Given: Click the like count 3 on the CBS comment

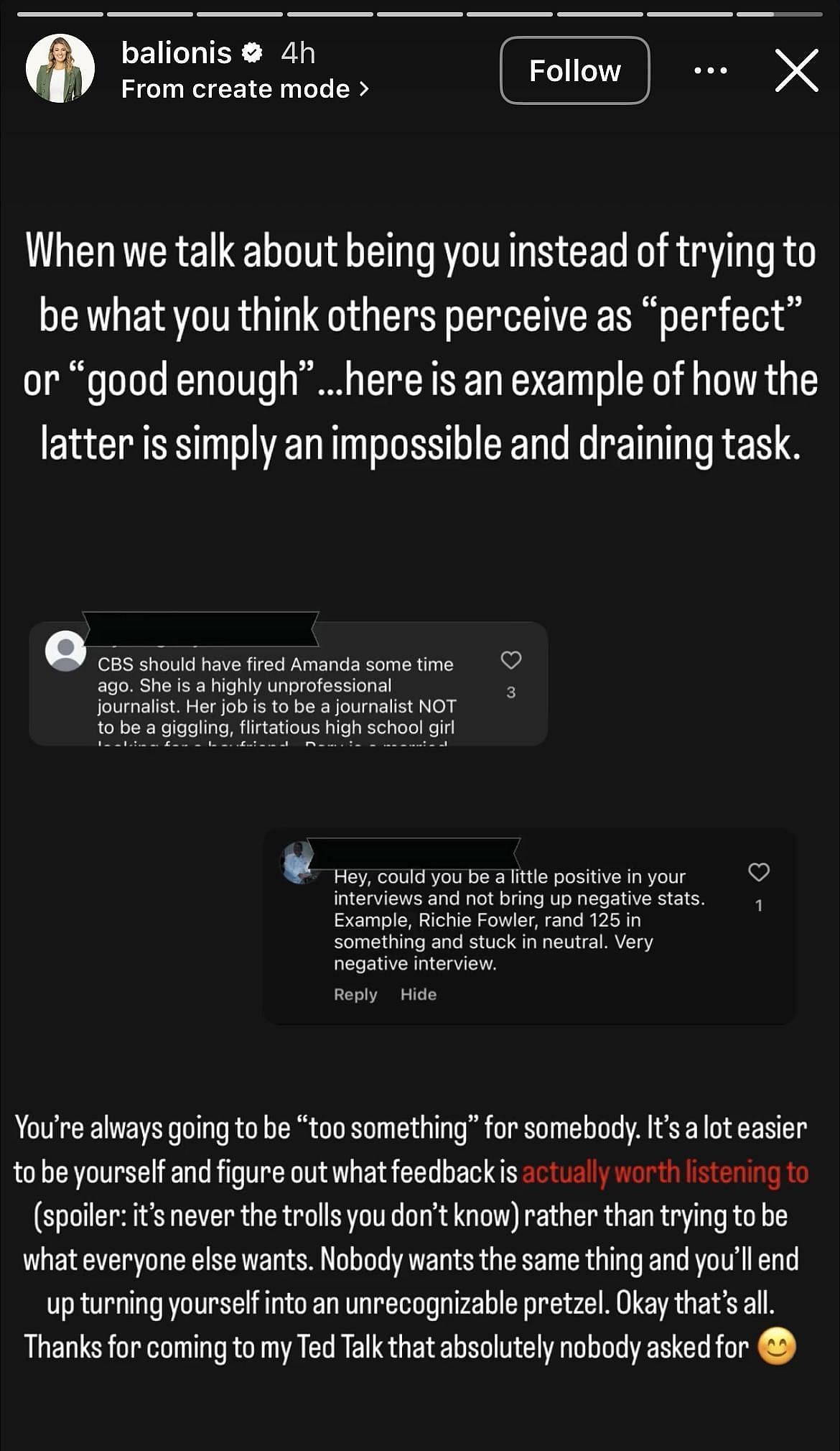Looking at the screenshot, I should (510, 692).
